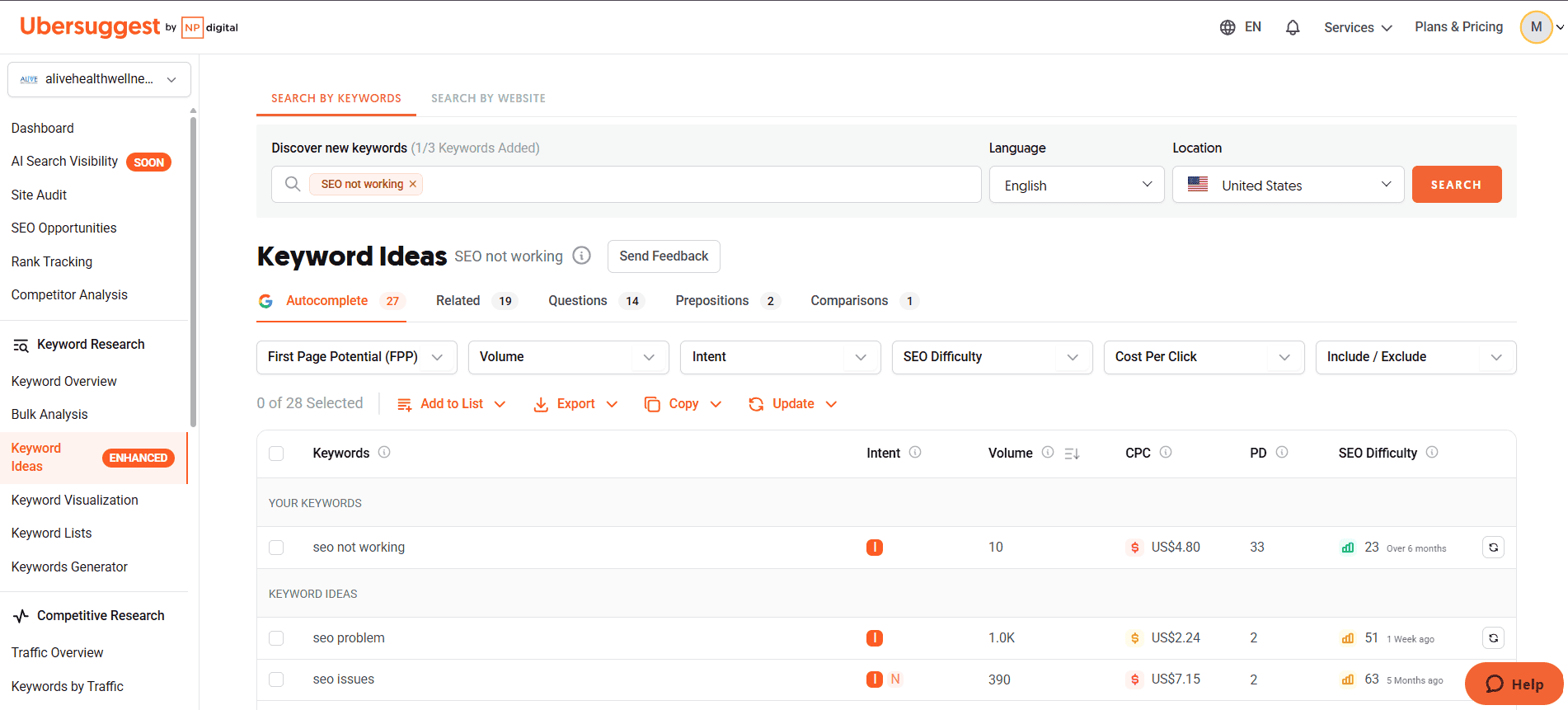1568x710 pixels.
Task: Expand the First Page Potential filter
Action: click(x=356, y=357)
